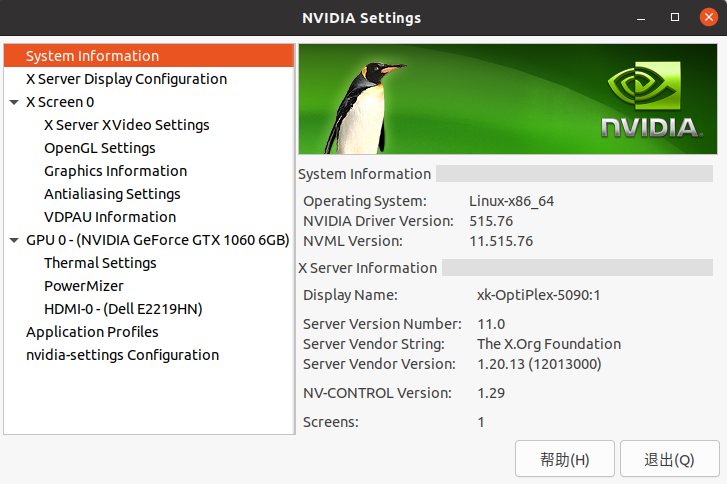Open X Server XVideo Settings
This screenshot has width=727, height=484.
126,125
